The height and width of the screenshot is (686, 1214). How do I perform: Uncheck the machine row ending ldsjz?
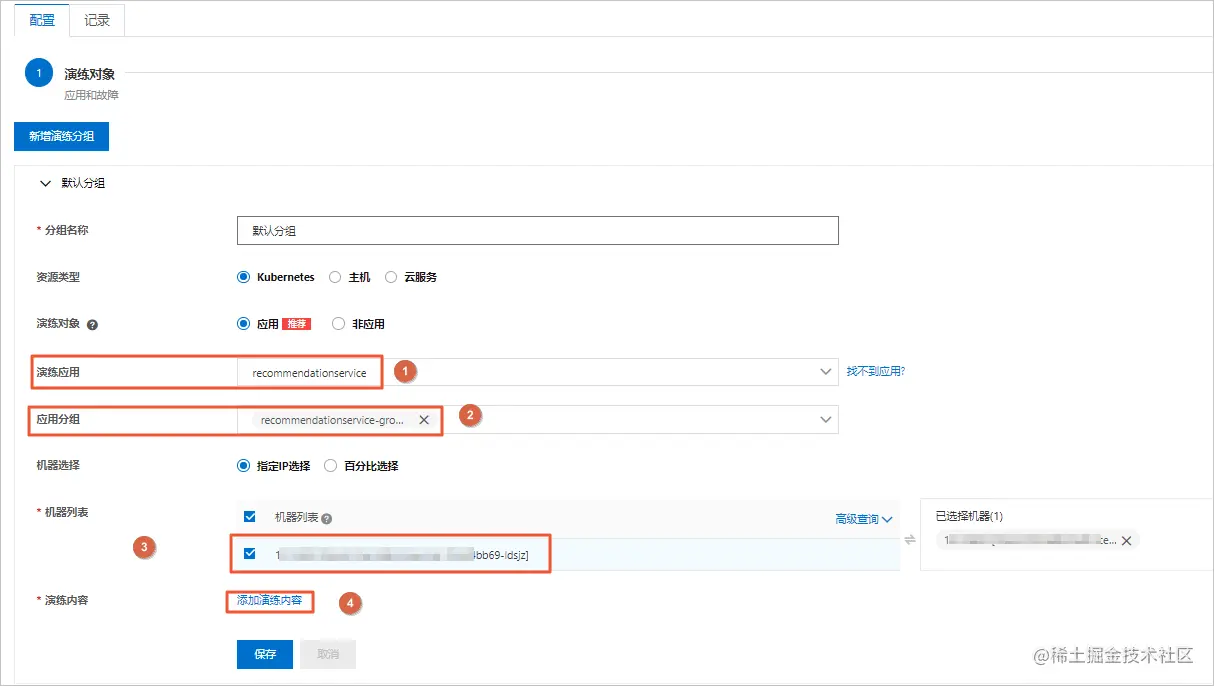pos(250,554)
